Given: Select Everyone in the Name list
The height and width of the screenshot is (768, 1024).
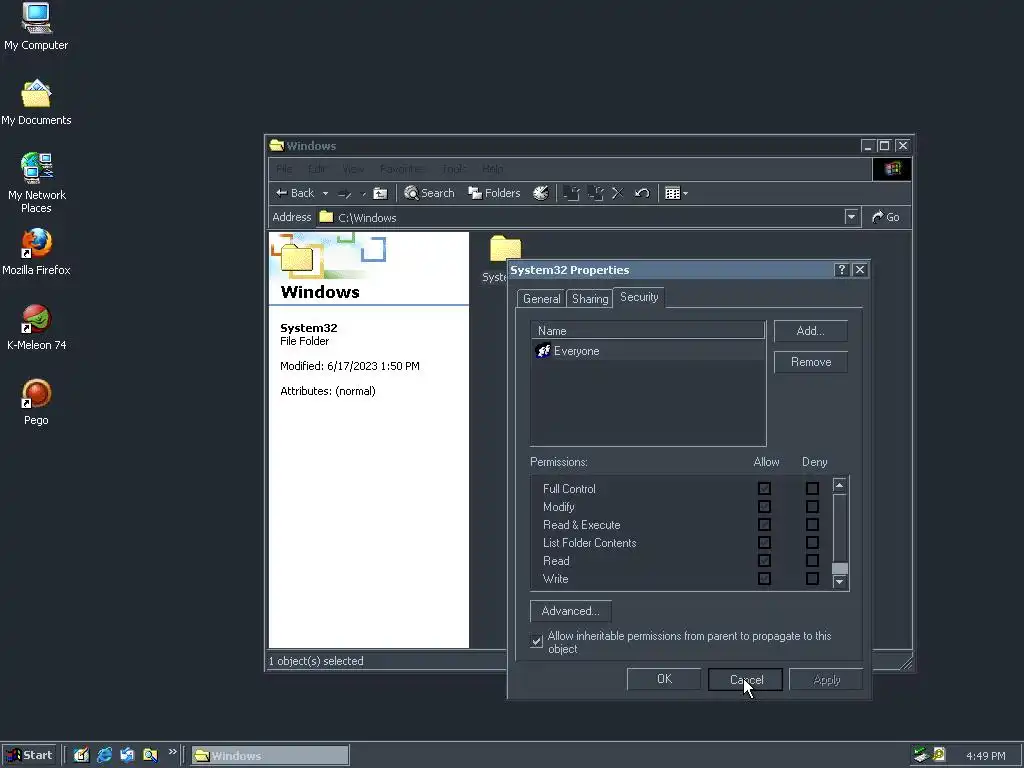Looking at the screenshot, I should click(x=648, y=351).
